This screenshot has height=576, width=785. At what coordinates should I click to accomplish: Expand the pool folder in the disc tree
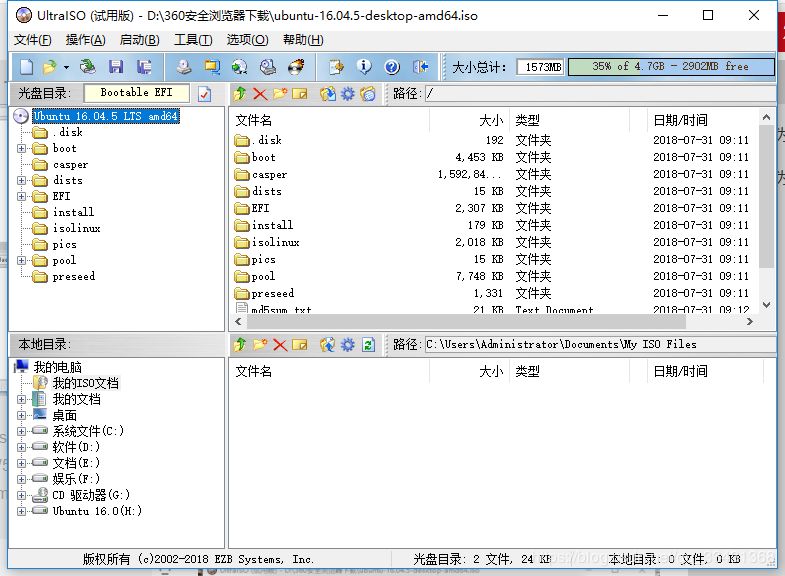coord(21,261)
